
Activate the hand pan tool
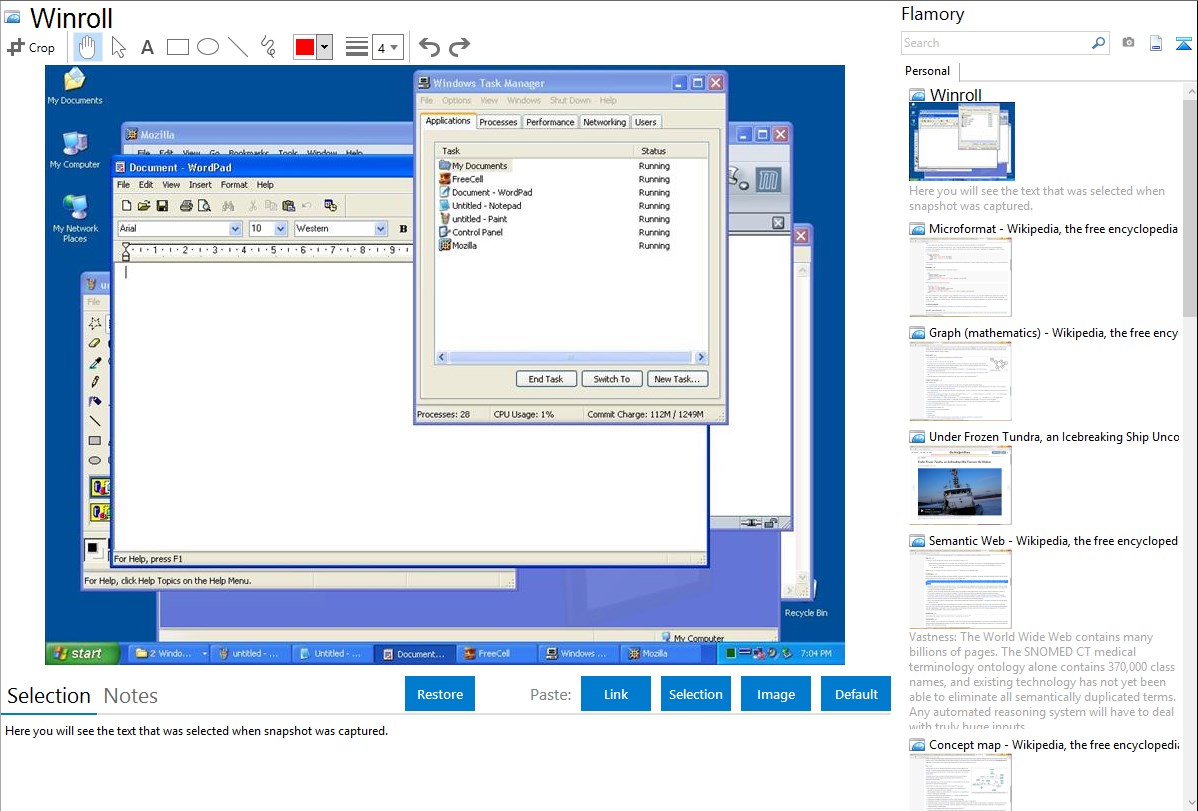coord(87,47)
